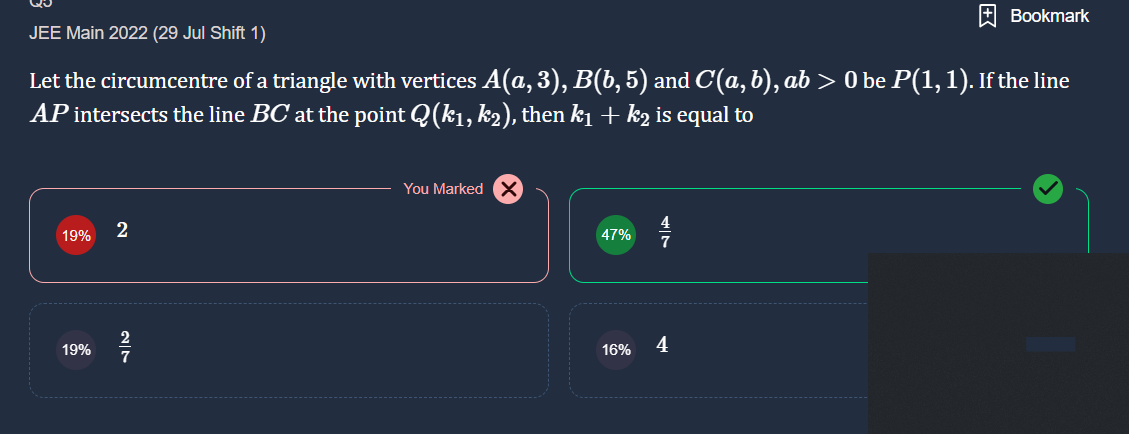Click the You Marked label
Viewport: 1129px width, 434px height.
pyautogui.click(x=443, y=189)
